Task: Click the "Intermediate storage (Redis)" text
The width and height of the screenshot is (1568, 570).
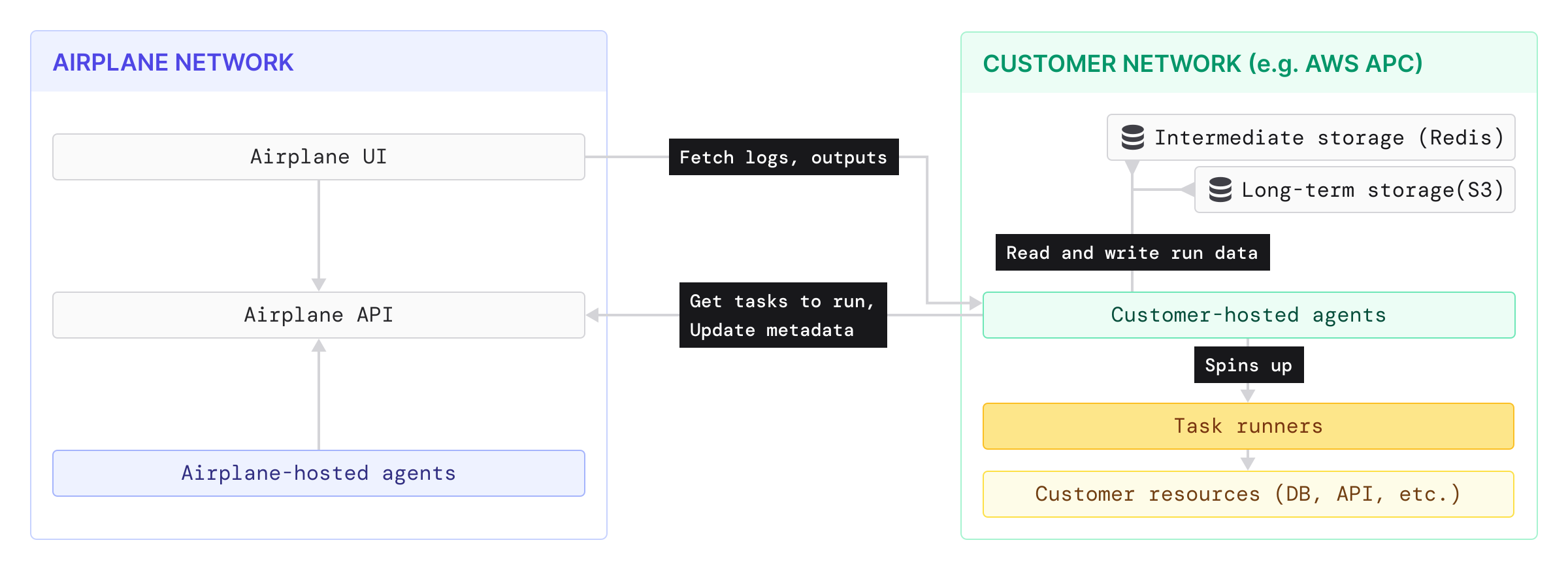Action: pyautogui.click(x=1330, y=137)
